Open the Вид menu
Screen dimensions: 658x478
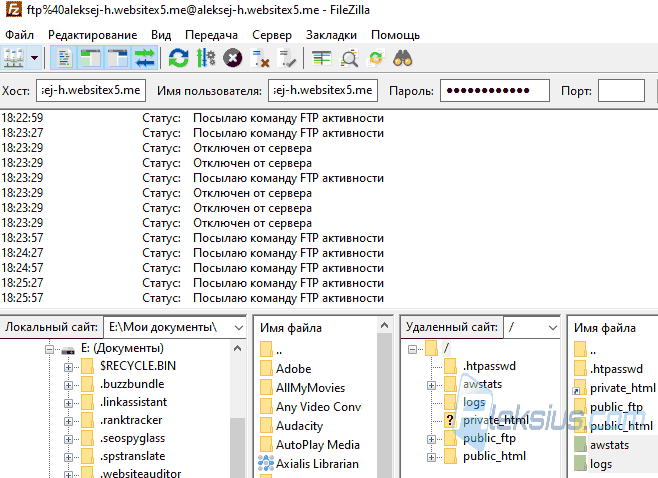coord(161,35)
